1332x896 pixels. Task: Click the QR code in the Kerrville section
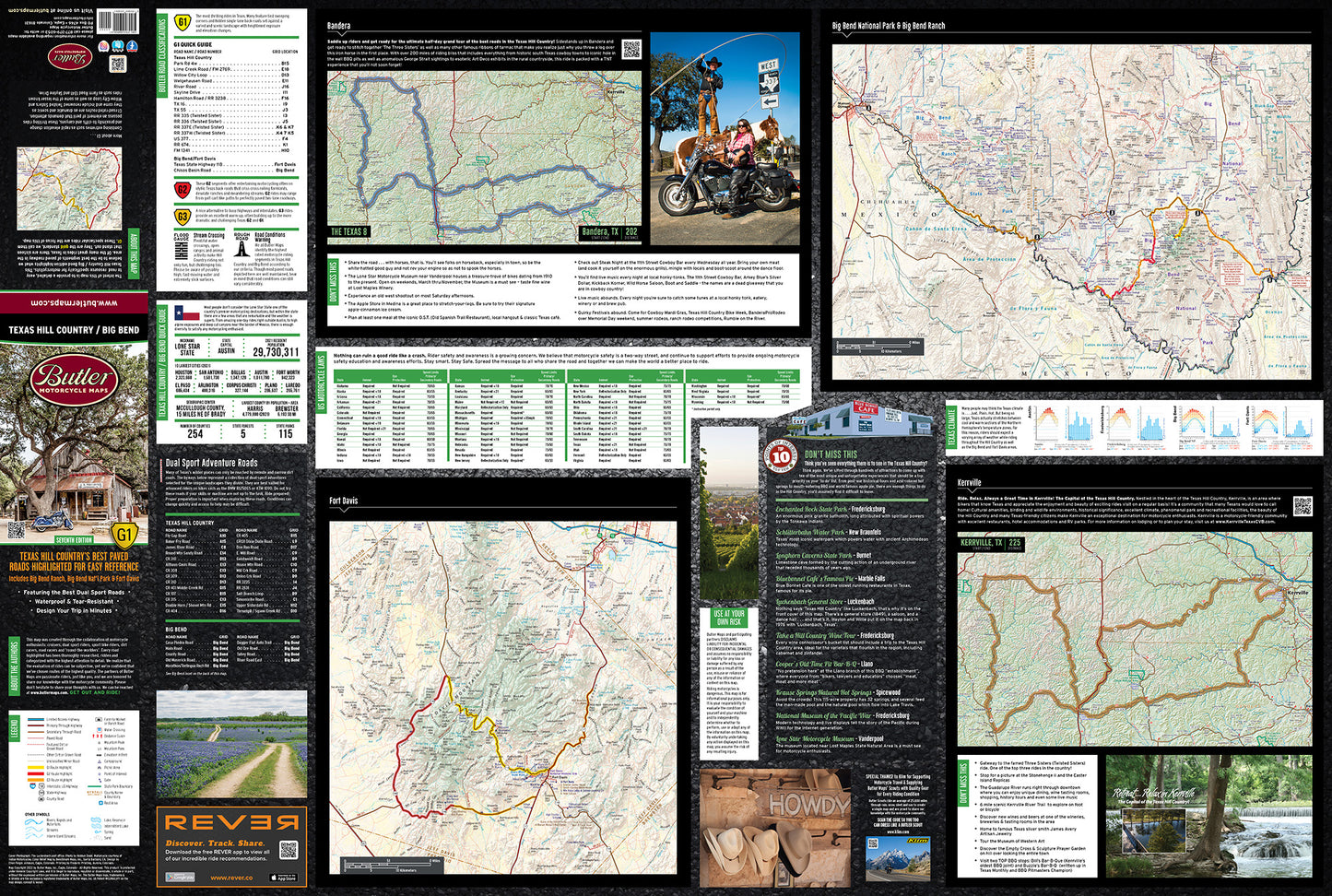point(1302,505)
